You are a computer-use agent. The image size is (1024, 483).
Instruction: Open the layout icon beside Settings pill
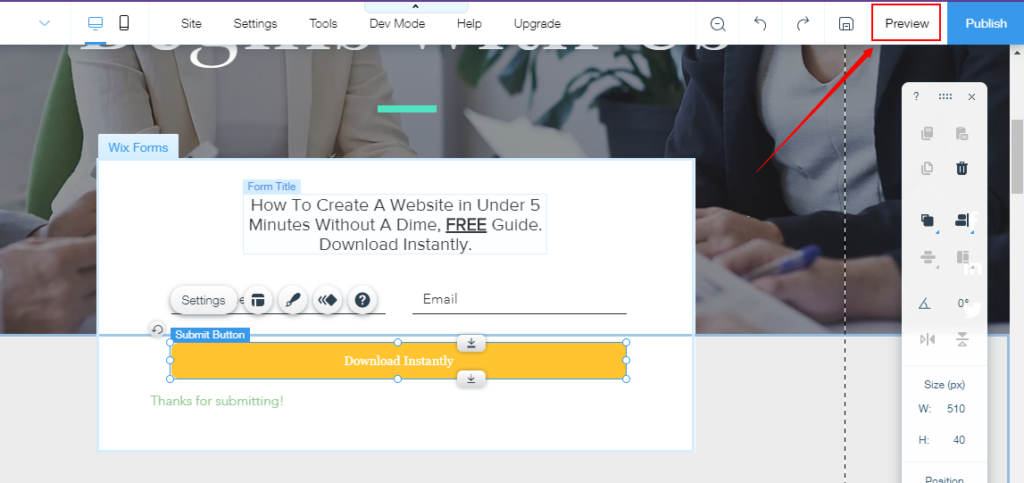[x=258, y=300]
